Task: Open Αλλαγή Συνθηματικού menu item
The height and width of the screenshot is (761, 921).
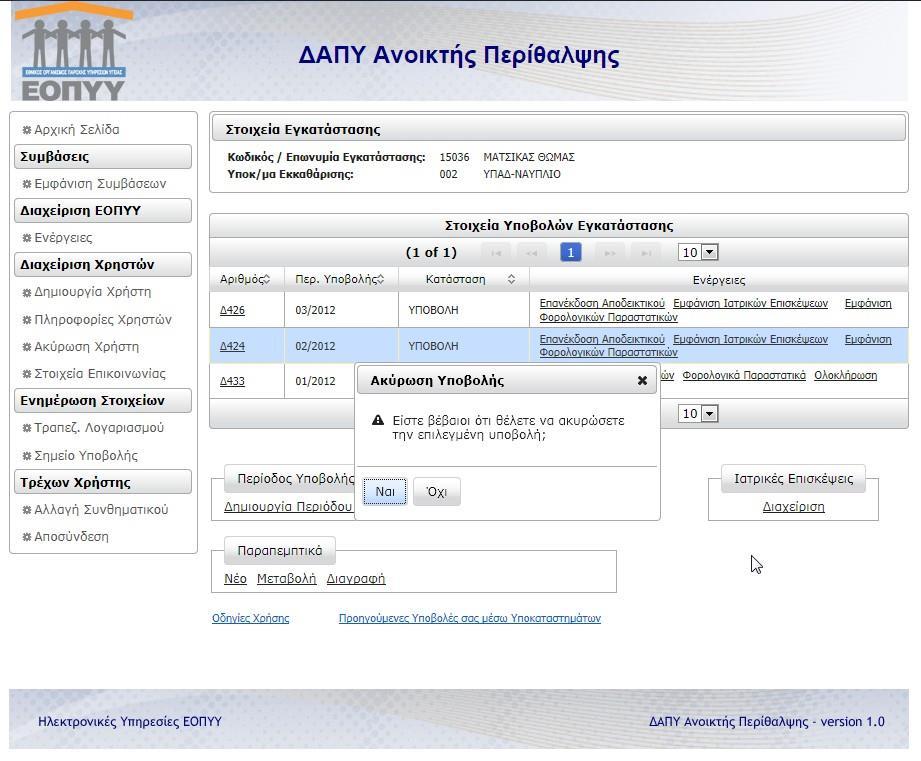Action: [x=101, y=509]
